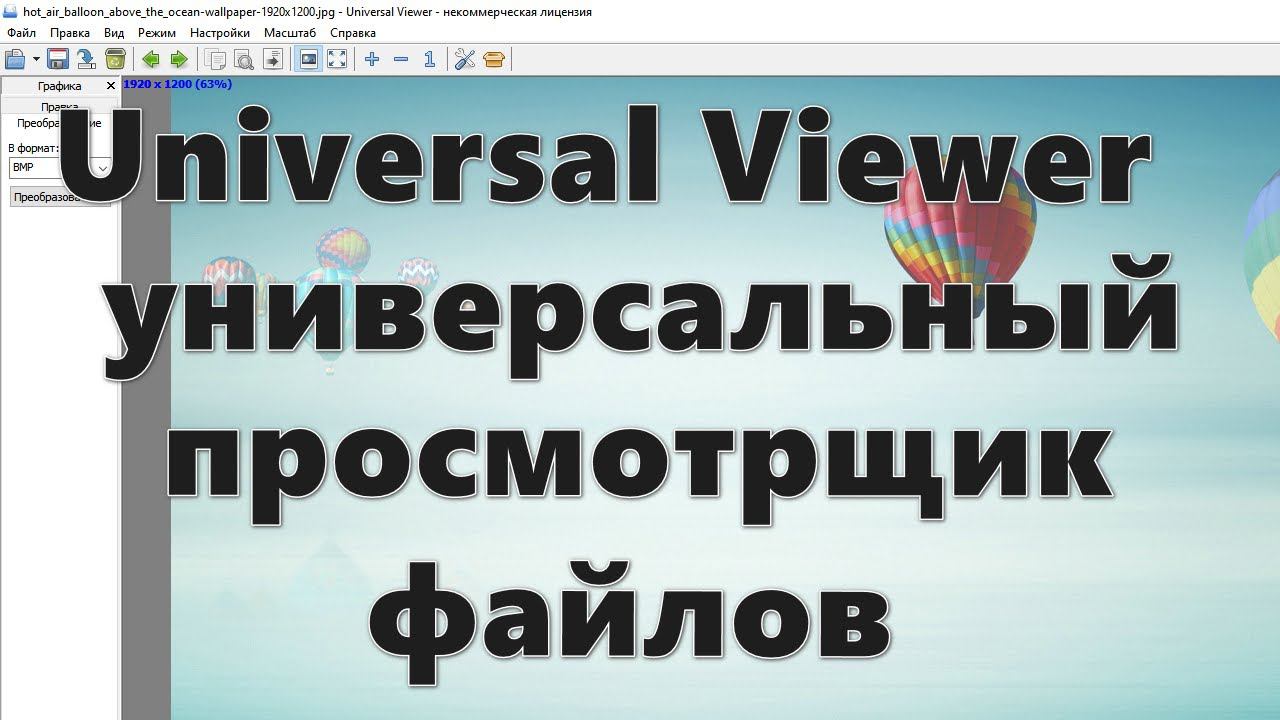Open settings via wrench and screwdriver icon
Viewport: 1280px width, 720px height.
[x=465, y=60]
